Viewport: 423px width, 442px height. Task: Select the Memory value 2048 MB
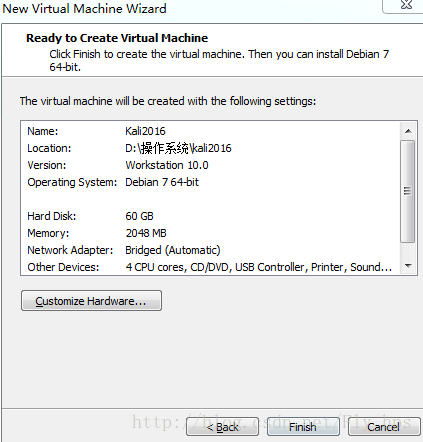click(x=146, y=233)
